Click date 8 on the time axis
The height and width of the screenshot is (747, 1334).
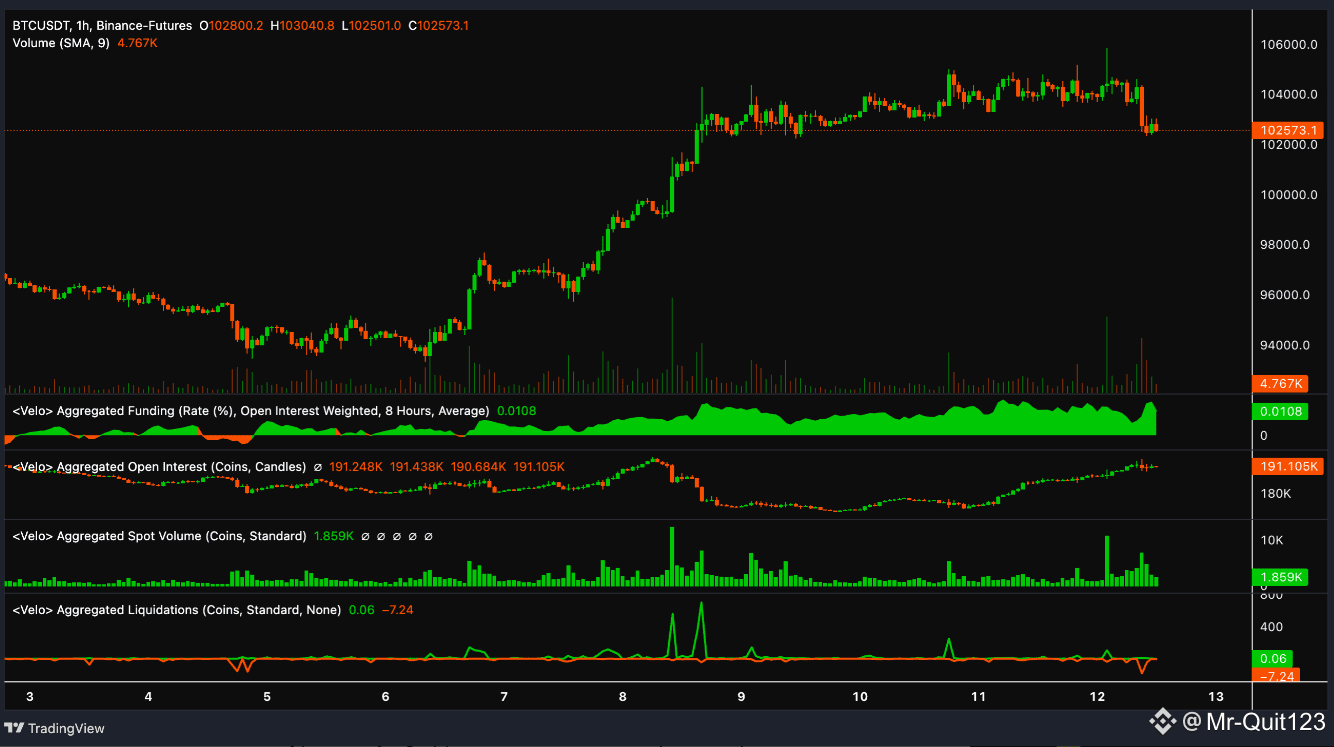tap(622, 696)
